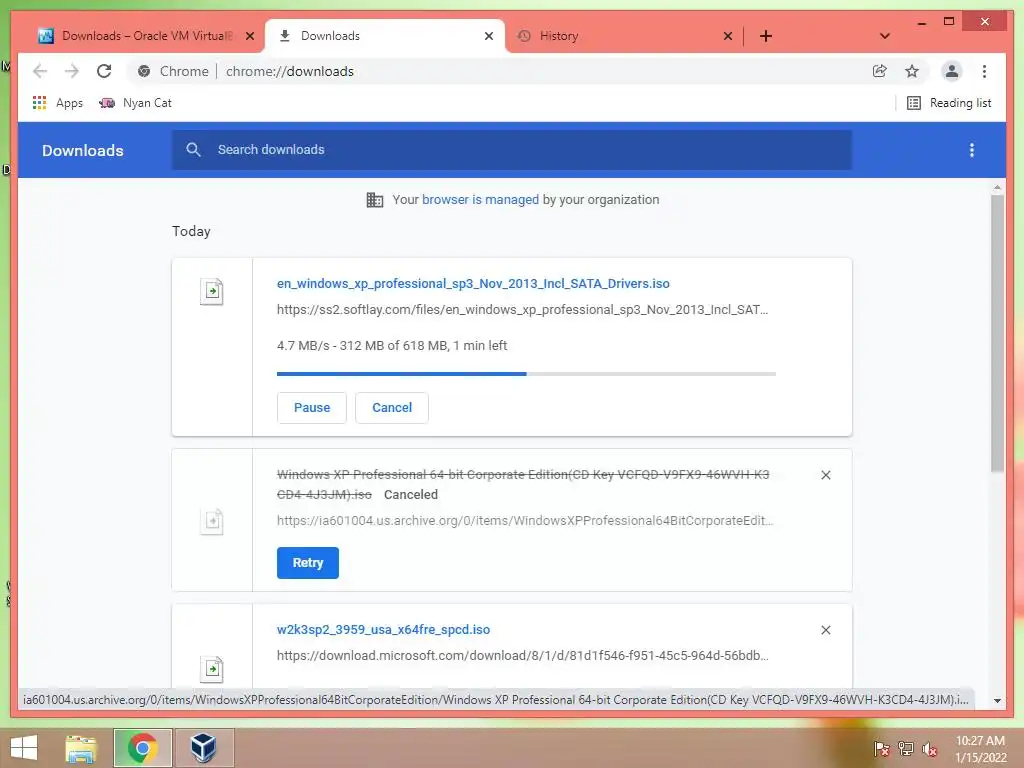Viewport: 1024px width, 768px height.
Task: Switch to the History tab
Action: pos(624,36)
